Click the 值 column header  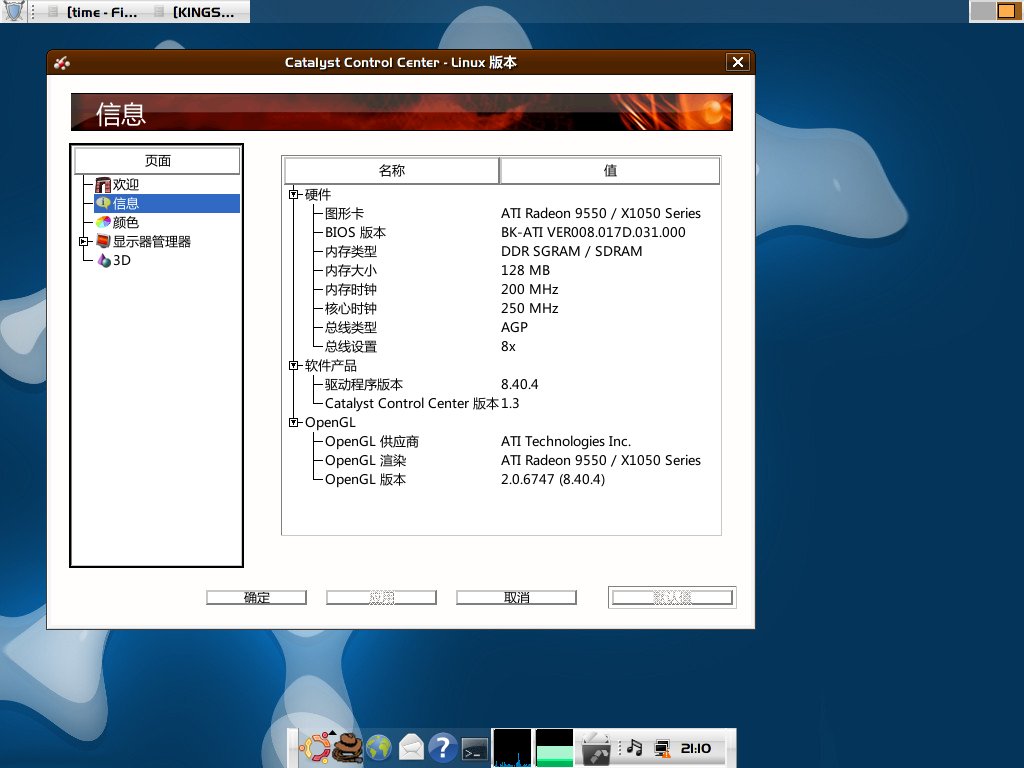click(611, 170)
